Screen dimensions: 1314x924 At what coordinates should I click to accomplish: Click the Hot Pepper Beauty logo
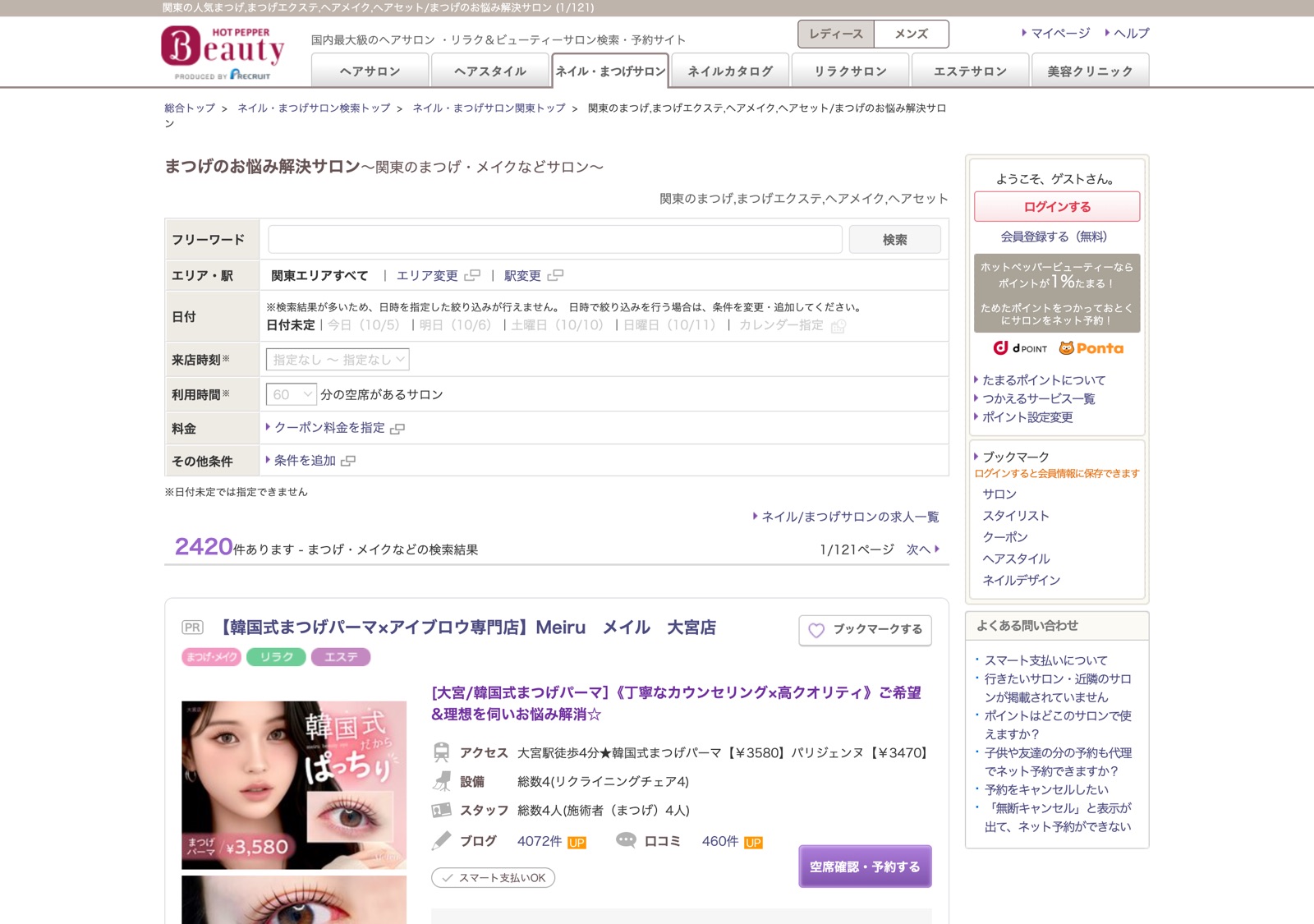point(223,53)
